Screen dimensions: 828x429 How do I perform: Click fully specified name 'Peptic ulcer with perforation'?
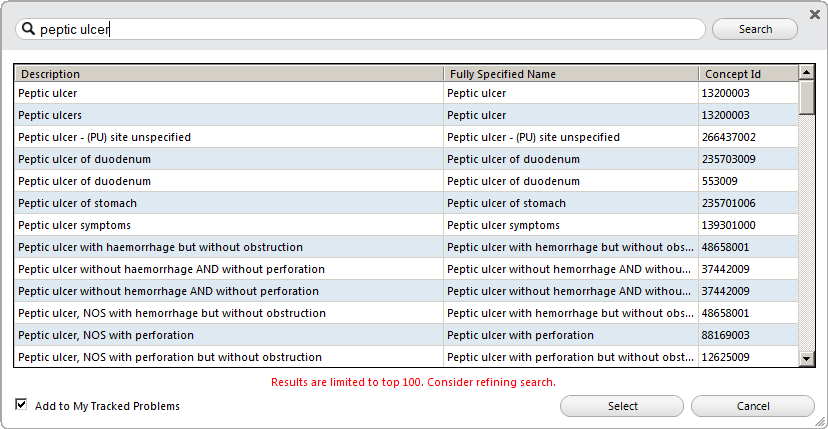(521, 335)
